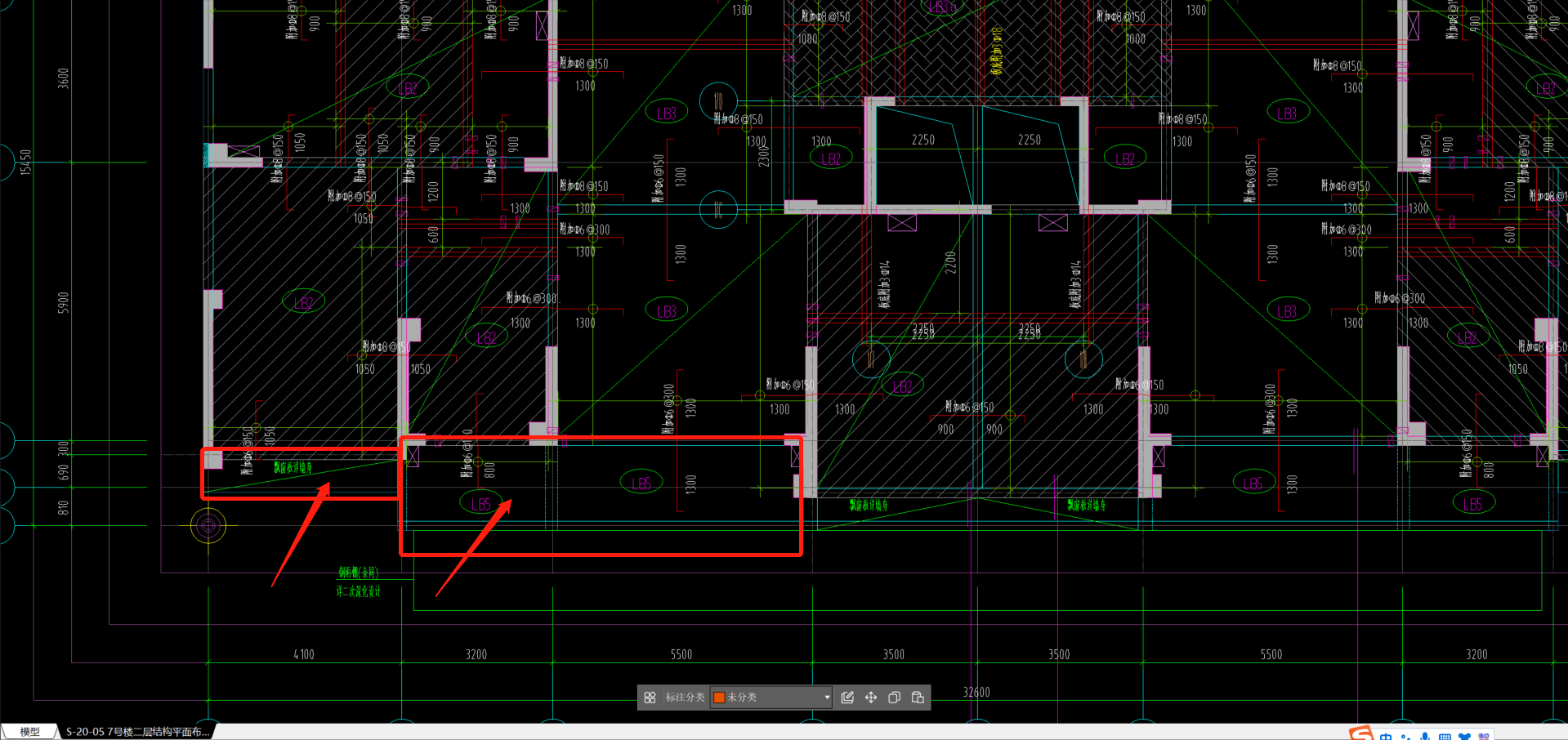Open the IME toolbox icon

point(1484,737)
